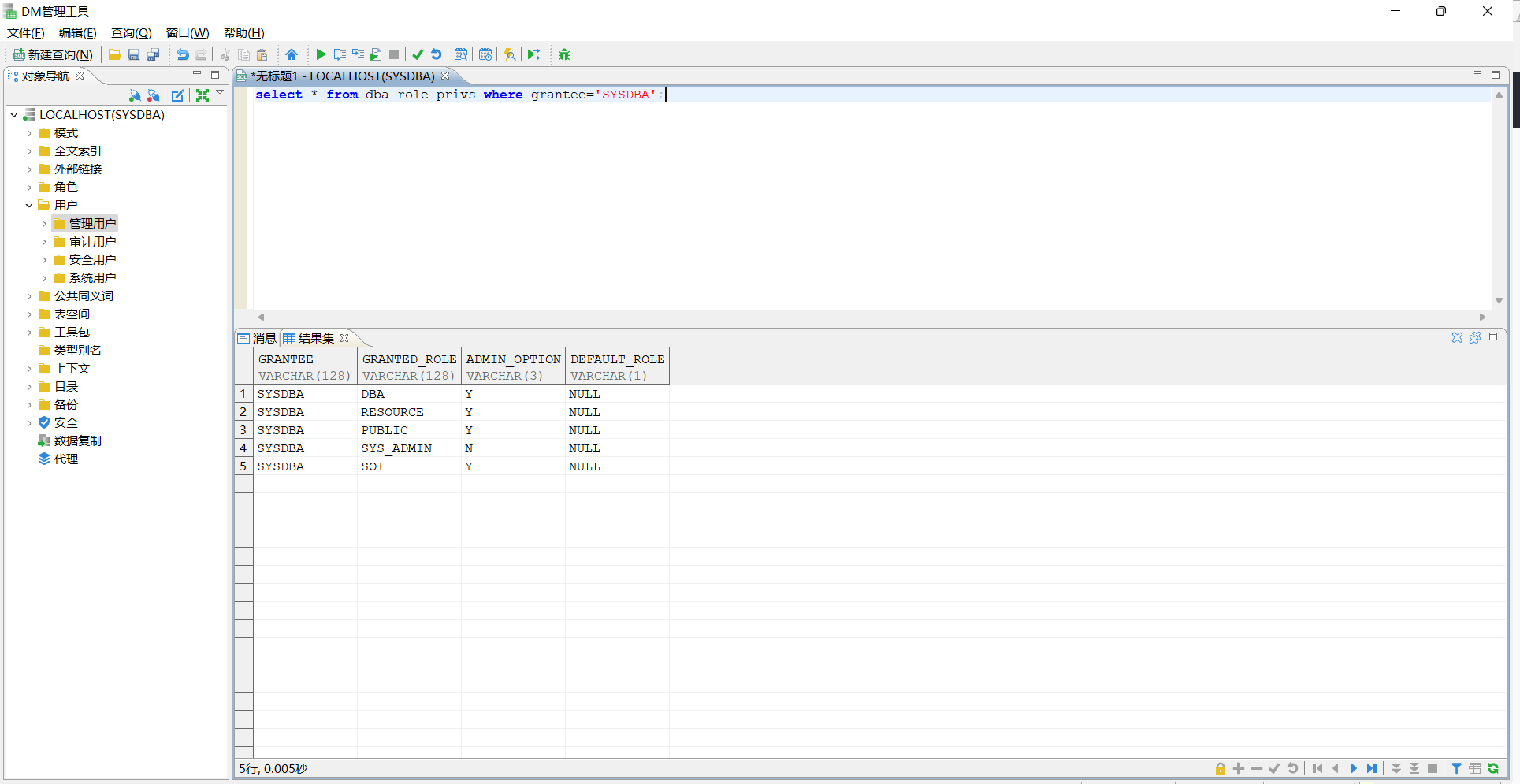Open the debug green bug icon
The width and height of the screenshot is (1520, 784).
(564, 54)
